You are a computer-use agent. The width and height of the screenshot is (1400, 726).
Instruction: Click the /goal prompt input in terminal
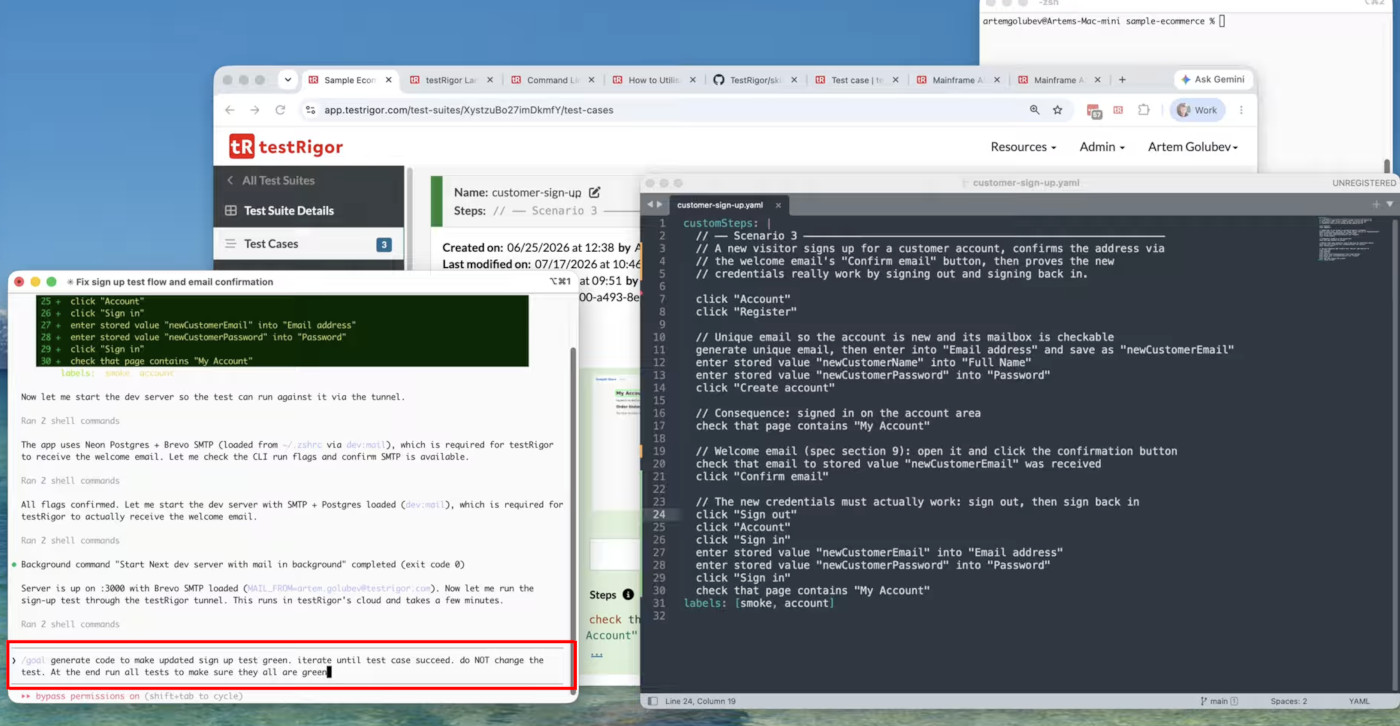291,666
